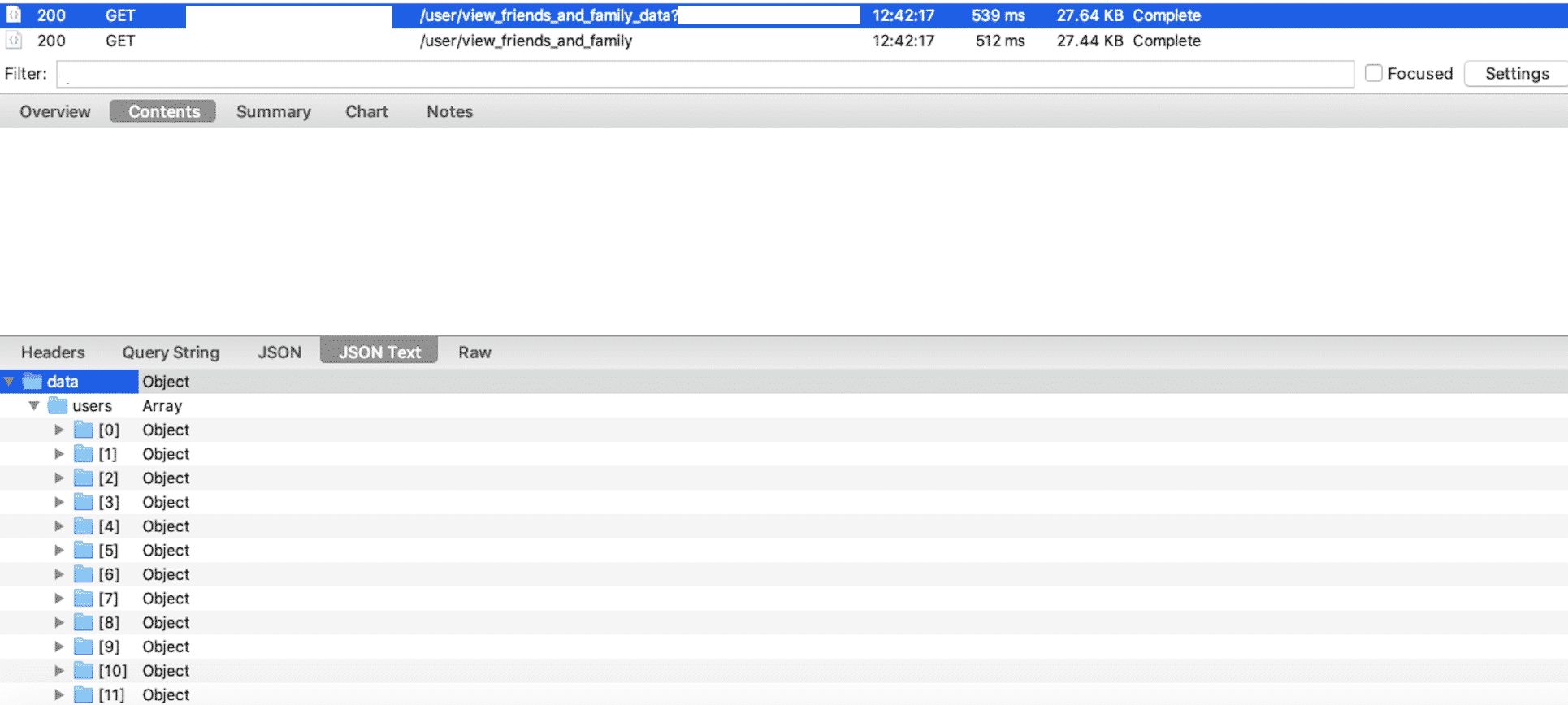Open the Chart tab
Image resolution: width=1568 pixels, height=705 pixels.
coord(366,111)
